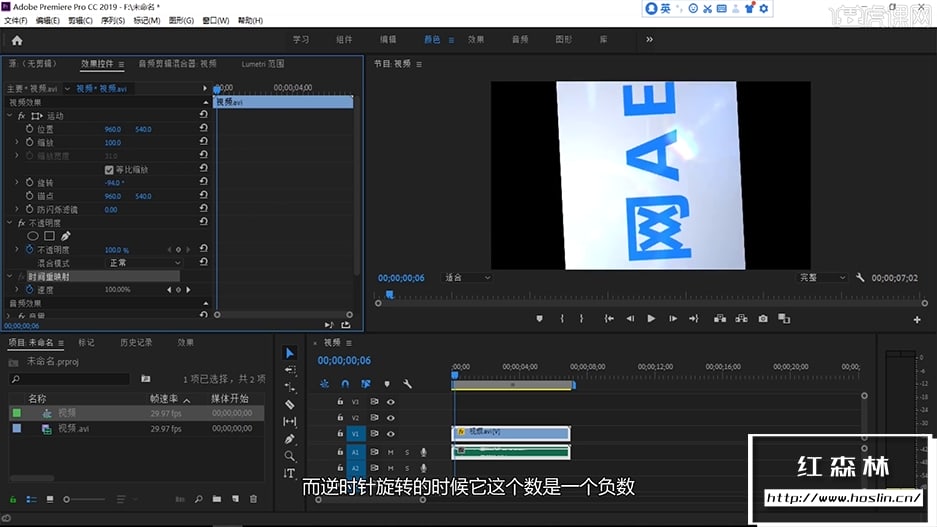
Task: Toggle animation stopwatch for 旋转
Action: [29, 182]
